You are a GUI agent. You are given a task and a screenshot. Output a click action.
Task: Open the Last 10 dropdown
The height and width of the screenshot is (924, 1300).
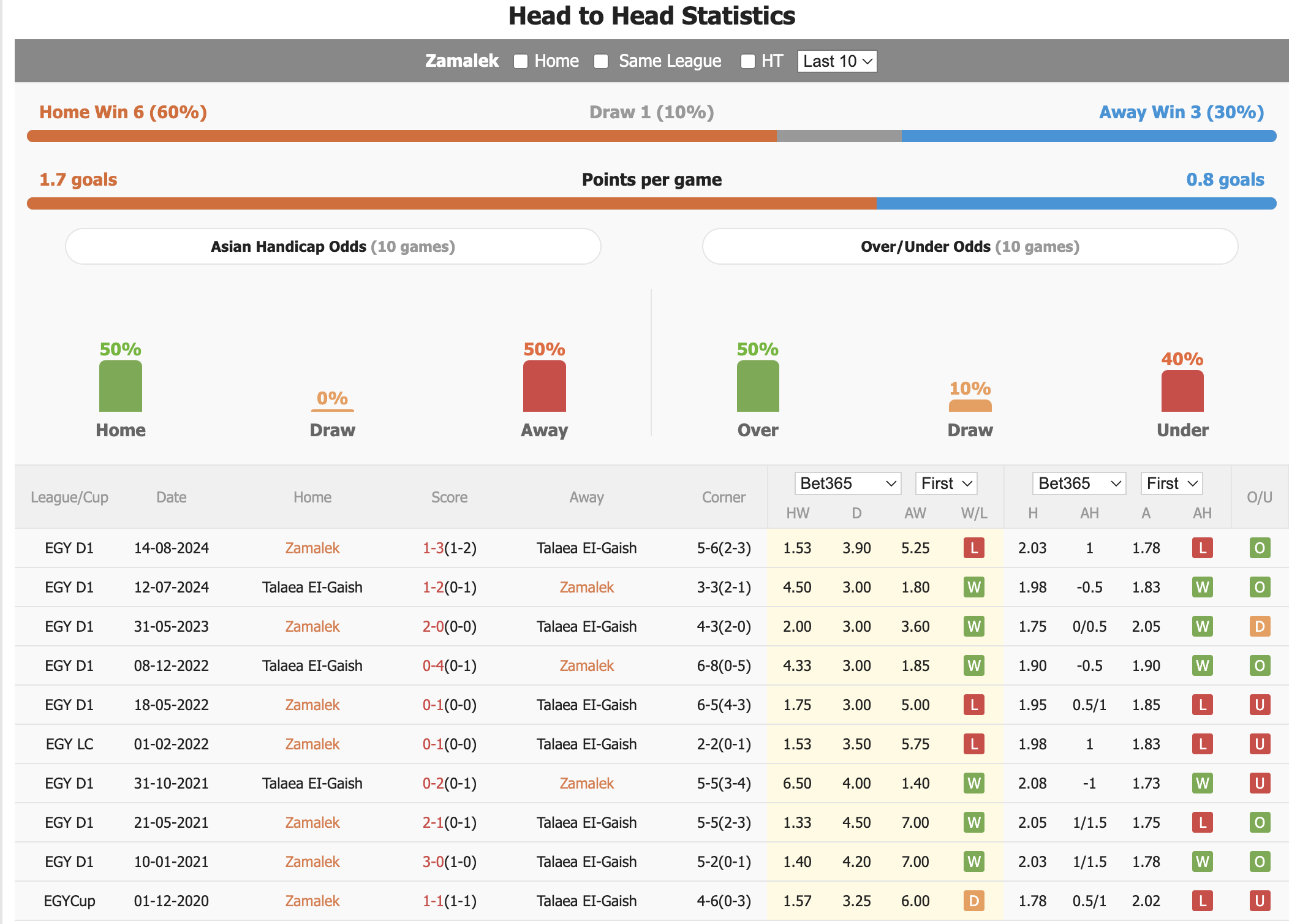[837, 61]
